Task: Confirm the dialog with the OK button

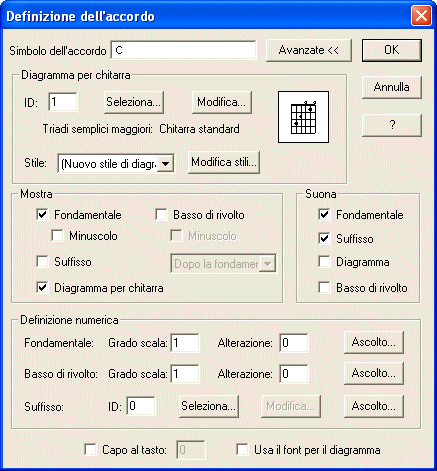Action: pyautogui.click(x=392, y=50)
